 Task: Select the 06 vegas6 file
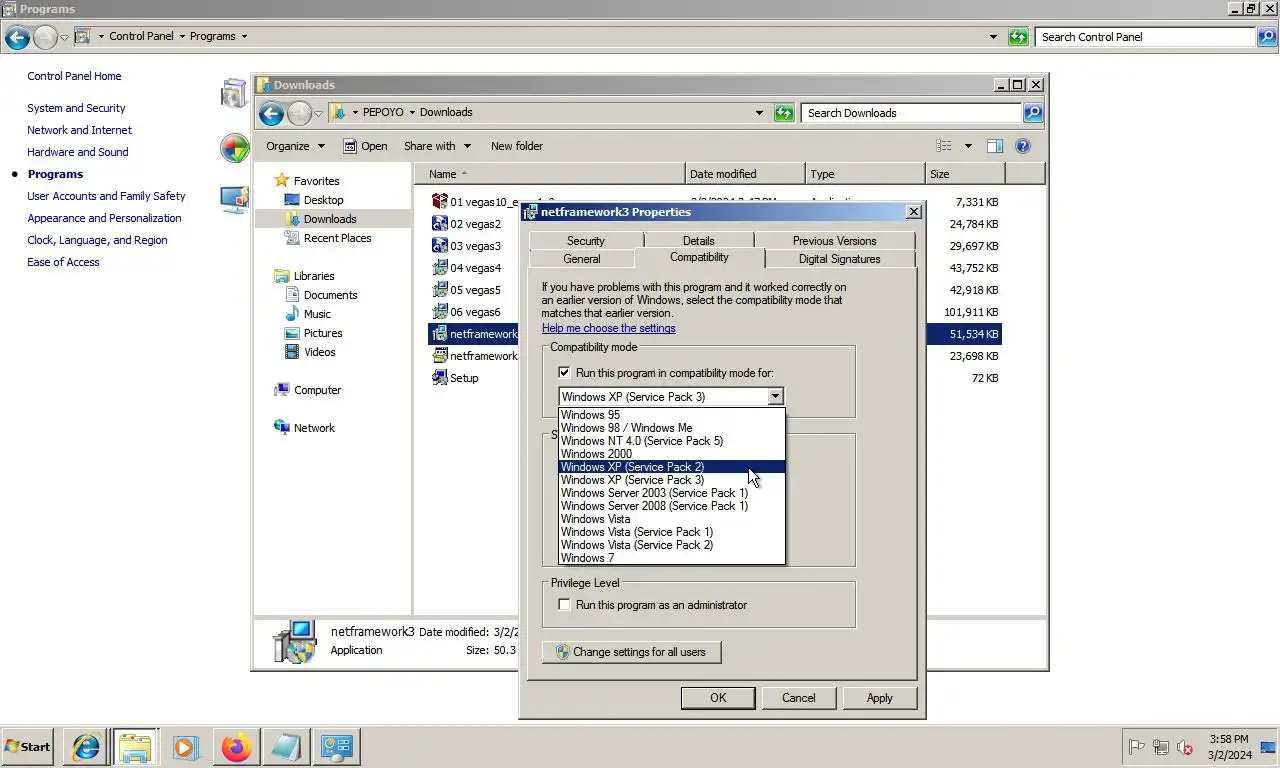tap(466, 312)
